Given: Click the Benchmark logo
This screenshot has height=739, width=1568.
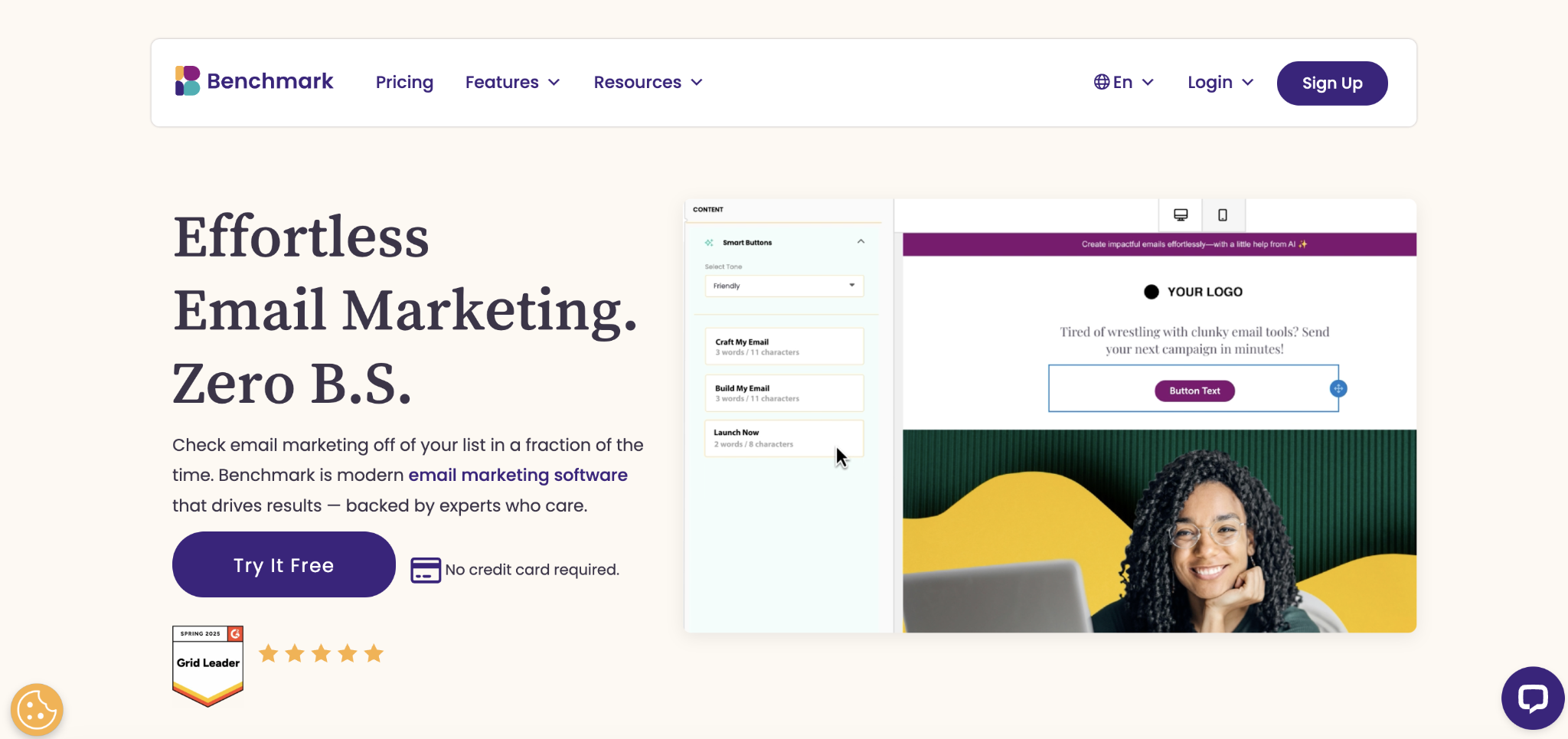Looking at the screenshot, I should click(x=253, y=80).
